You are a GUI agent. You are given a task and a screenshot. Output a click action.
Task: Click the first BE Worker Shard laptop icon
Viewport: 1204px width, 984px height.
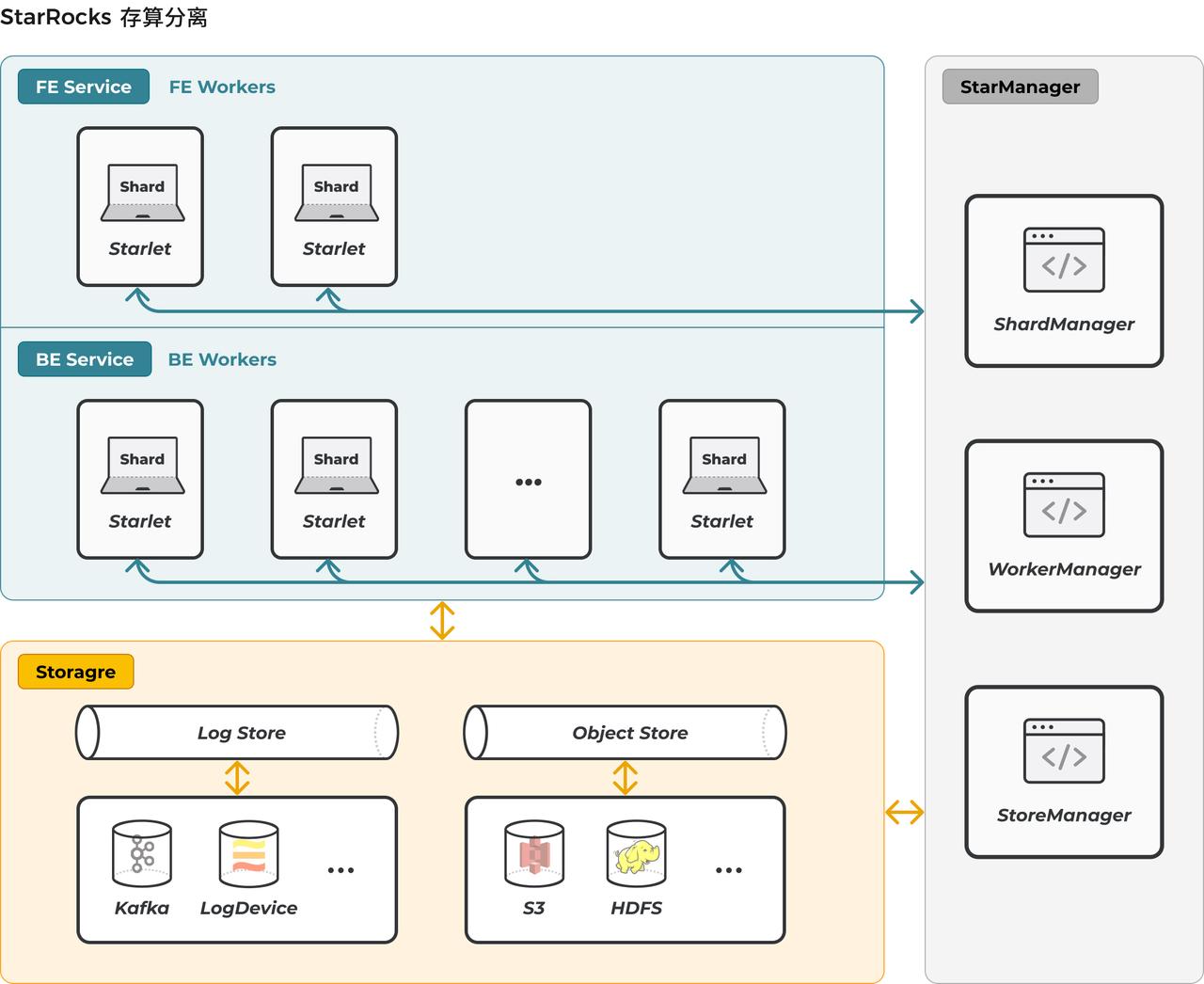(143, 466)
